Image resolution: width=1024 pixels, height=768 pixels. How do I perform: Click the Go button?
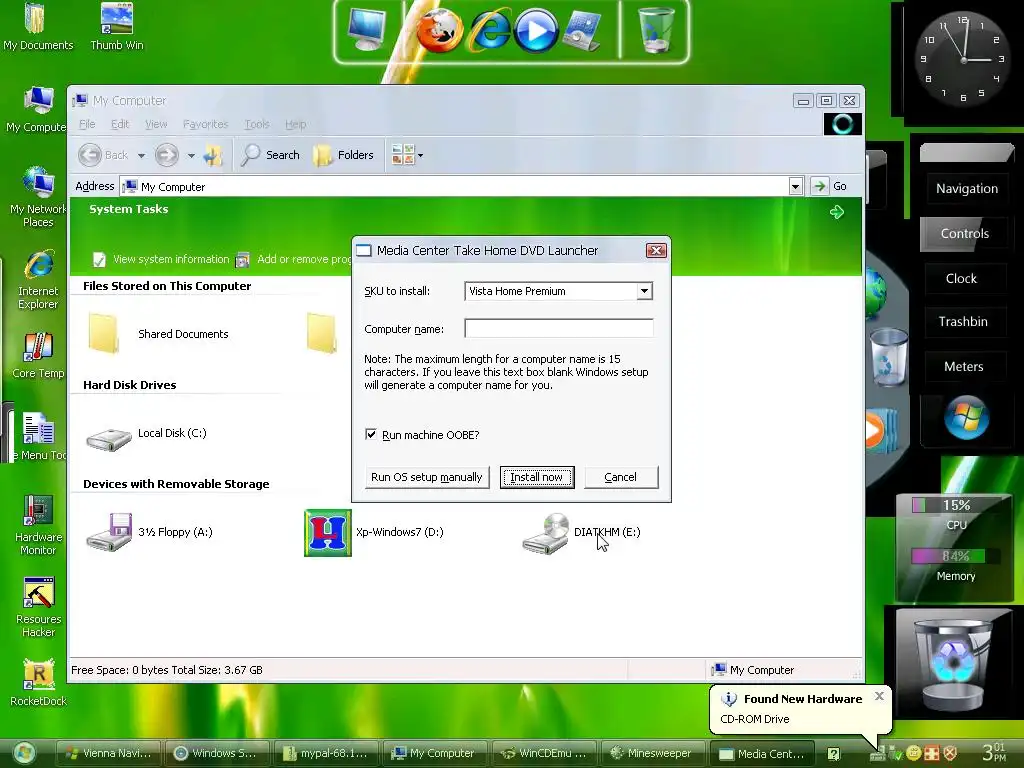pos(831,186)
